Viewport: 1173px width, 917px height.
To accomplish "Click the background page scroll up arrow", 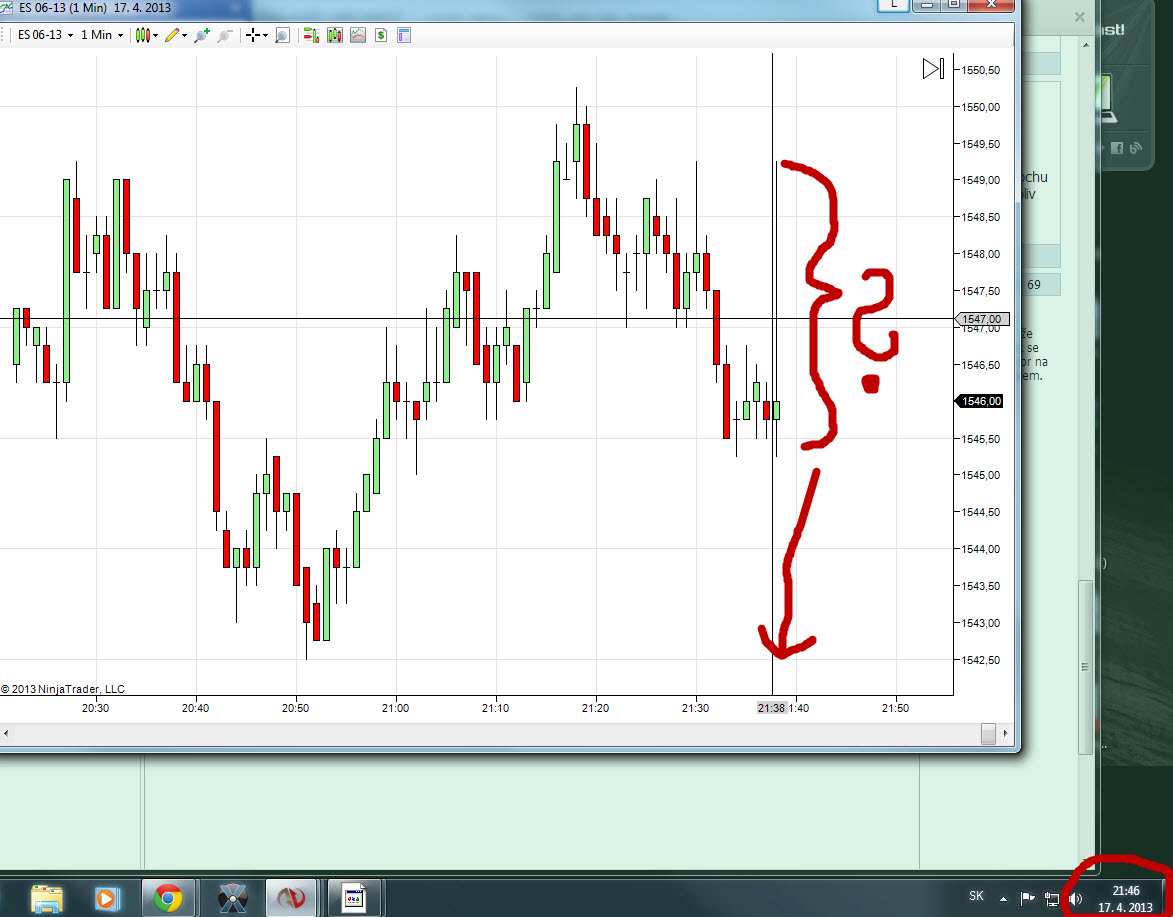I will click(x=1086, y=45).
